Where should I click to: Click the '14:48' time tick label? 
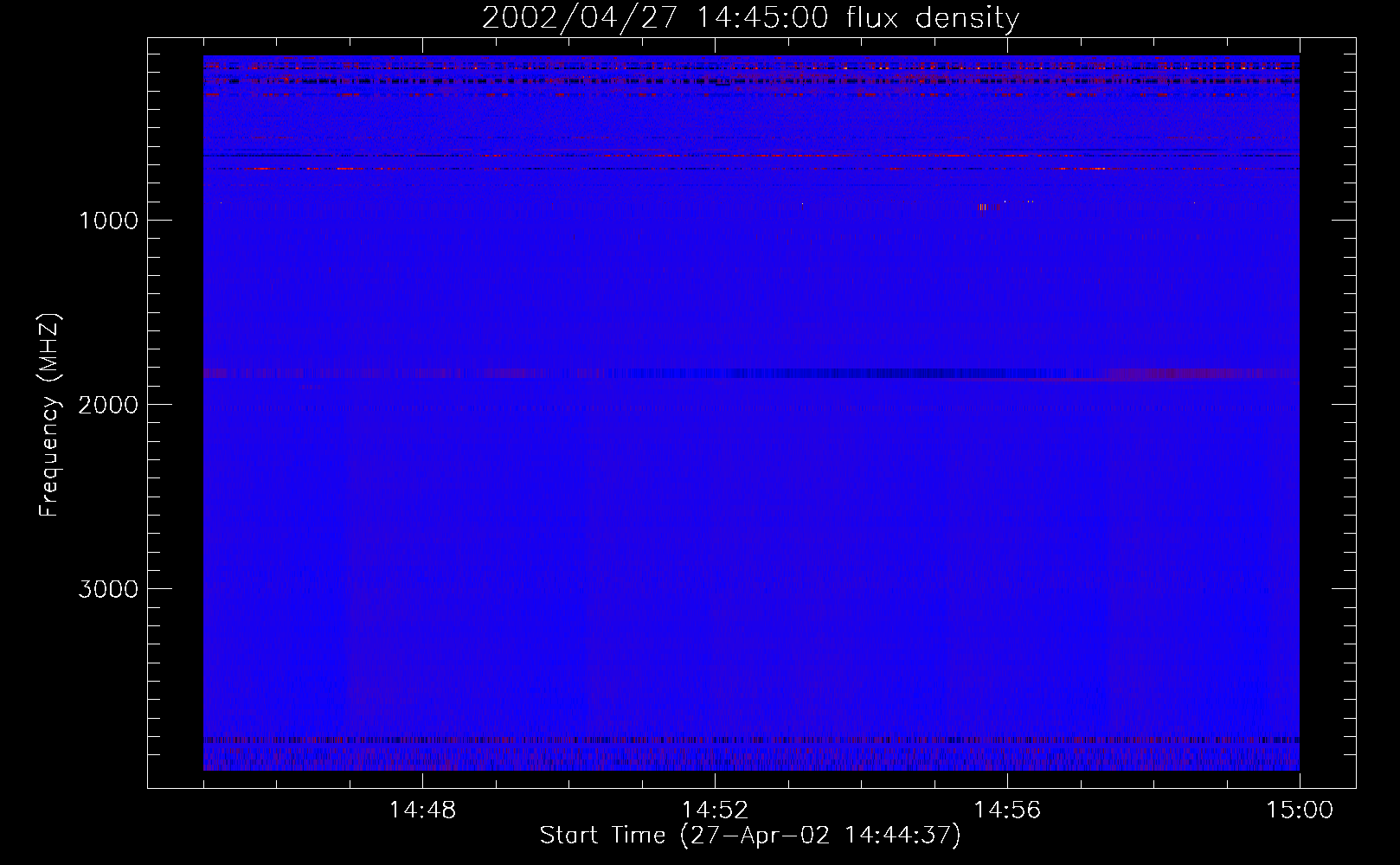[422, 811]
